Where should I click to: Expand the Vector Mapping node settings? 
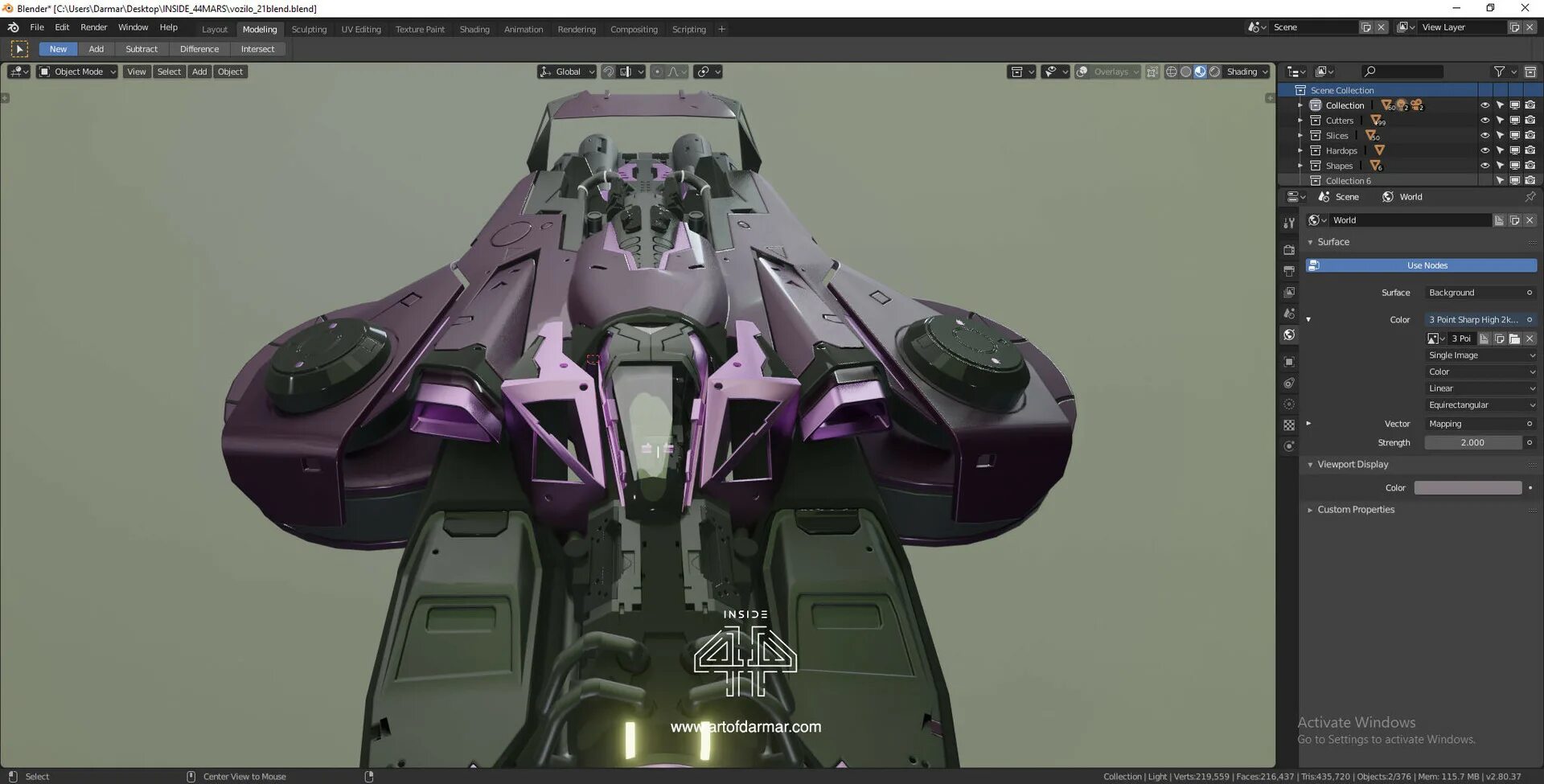[1308, 424]
